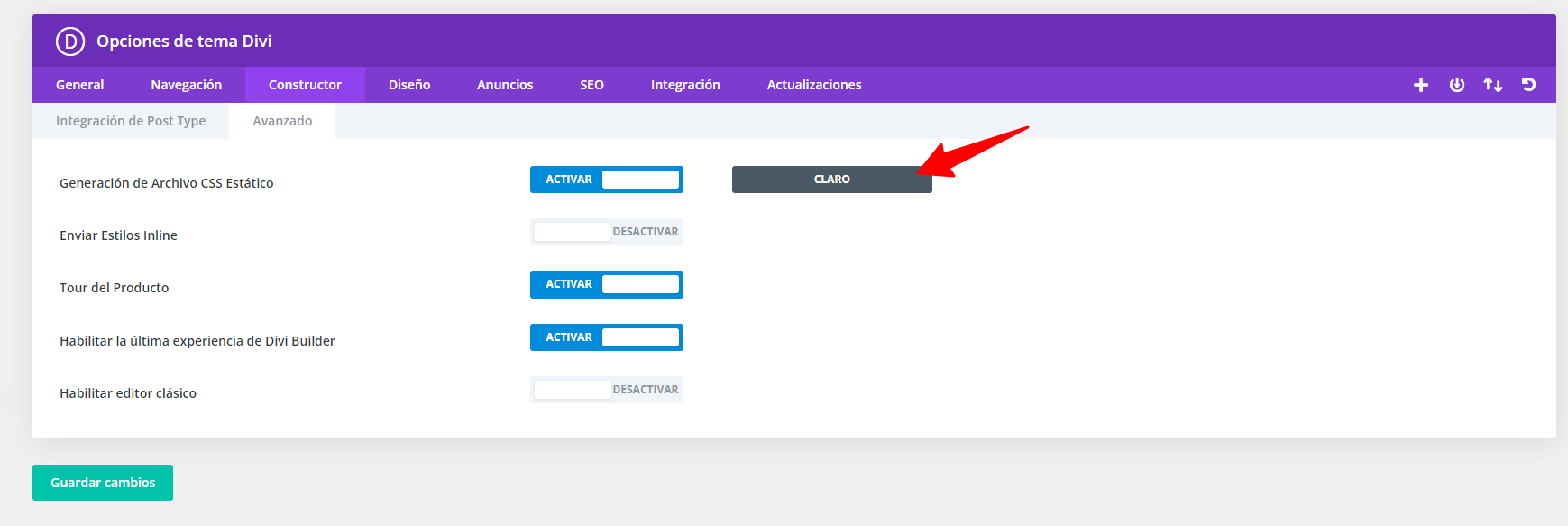Switch to the Navegación tab

(x=187, y=85)
